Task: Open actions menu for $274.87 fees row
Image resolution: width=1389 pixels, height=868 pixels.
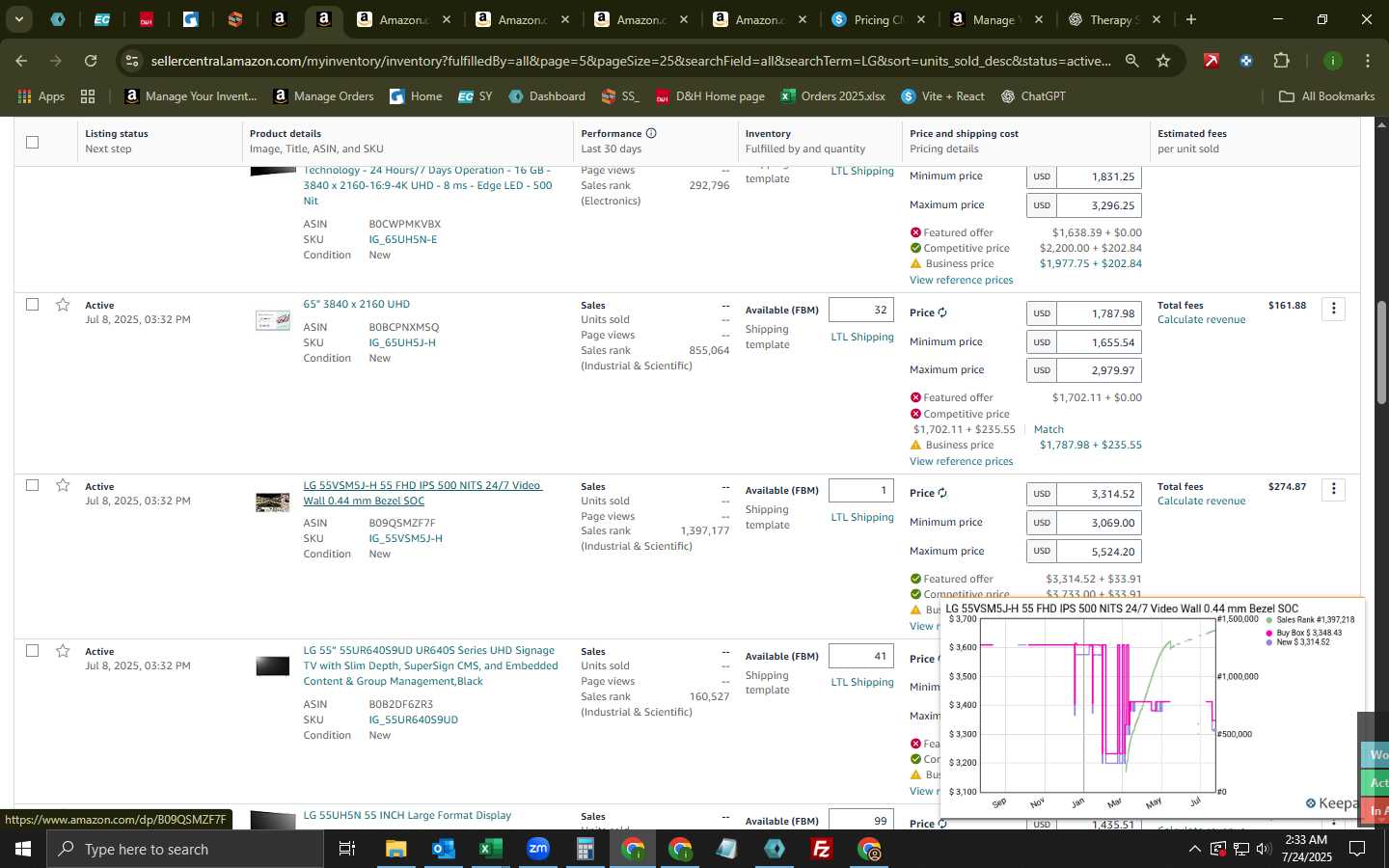Action: pyautogui.click(x=1333, y=489)
